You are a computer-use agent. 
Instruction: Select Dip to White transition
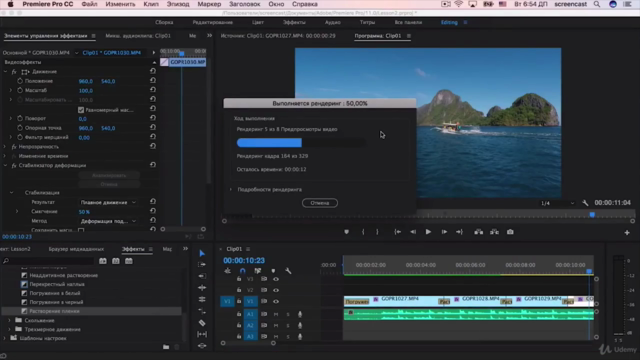point(55,293)
